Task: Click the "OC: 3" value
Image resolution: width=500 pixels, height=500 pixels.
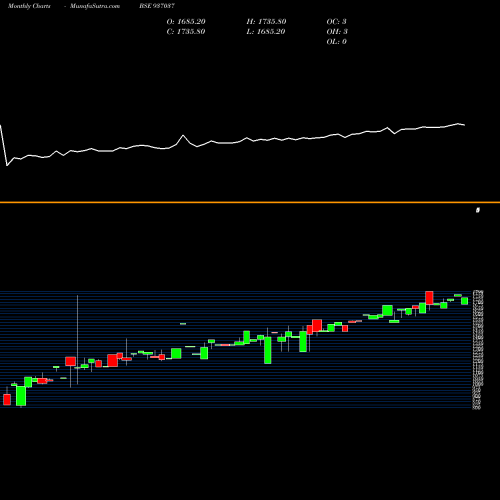Action: click(337, 22)
